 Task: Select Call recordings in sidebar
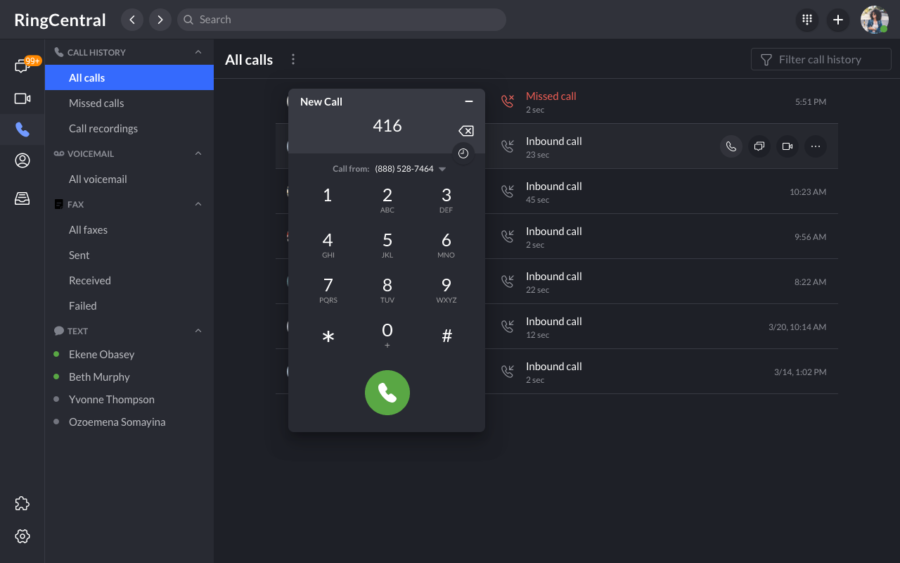click(103, 129)
